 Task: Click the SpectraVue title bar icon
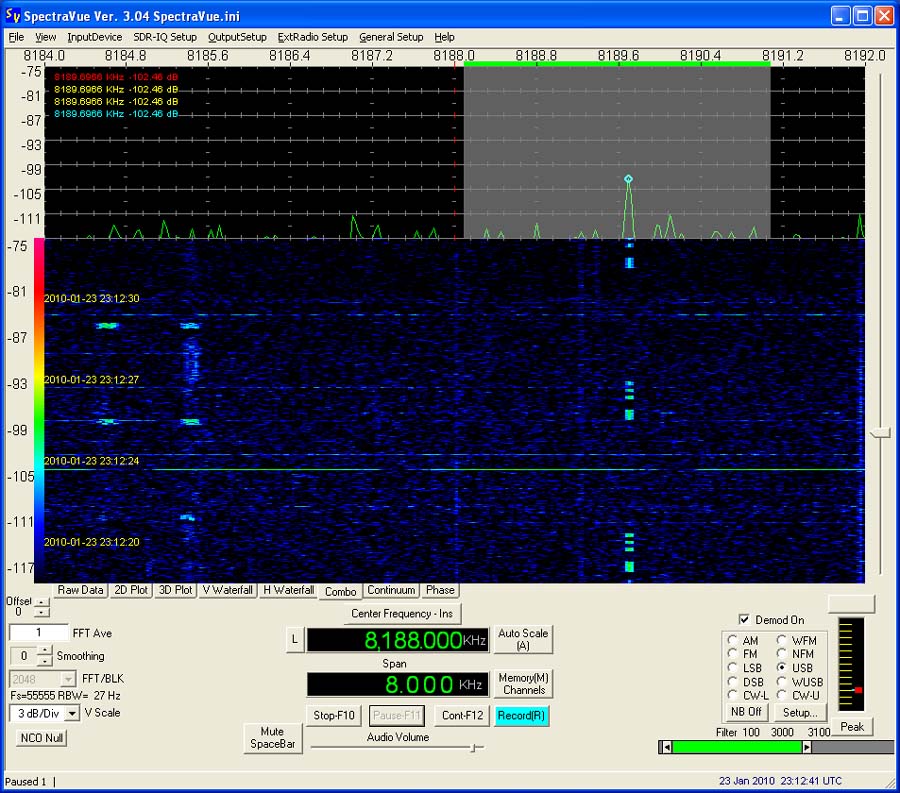point(13,15)
